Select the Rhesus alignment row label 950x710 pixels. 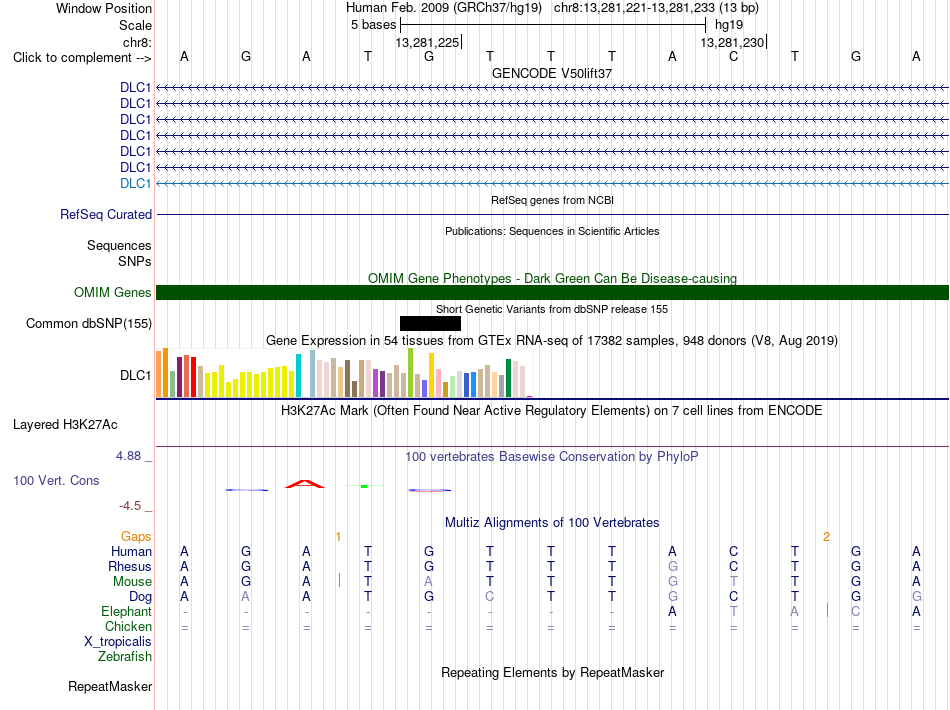[130, 566]
